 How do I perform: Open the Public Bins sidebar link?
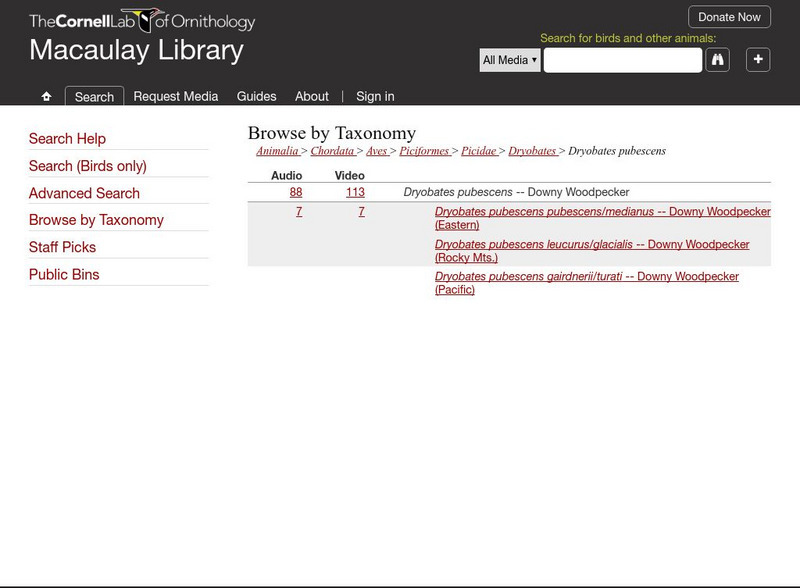coord(64,274)
